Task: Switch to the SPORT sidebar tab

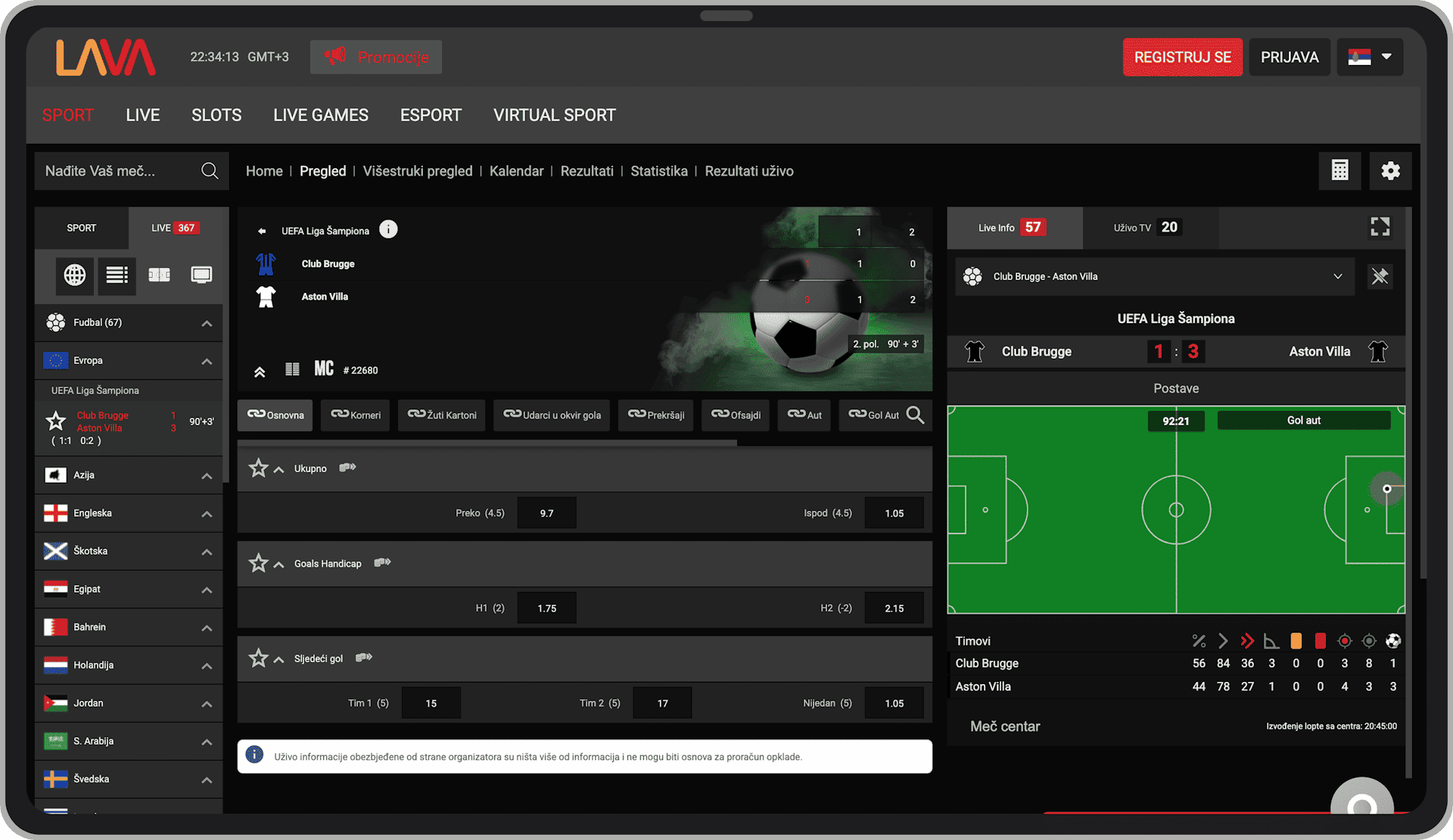Action: tap(82, 228)
